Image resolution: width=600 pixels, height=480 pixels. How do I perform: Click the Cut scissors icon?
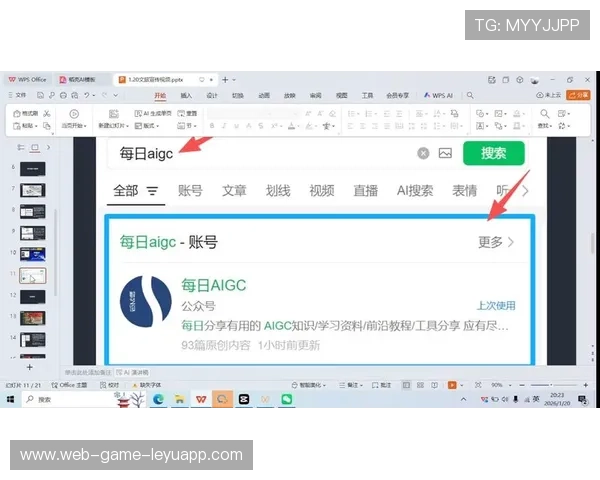[47, 114]
